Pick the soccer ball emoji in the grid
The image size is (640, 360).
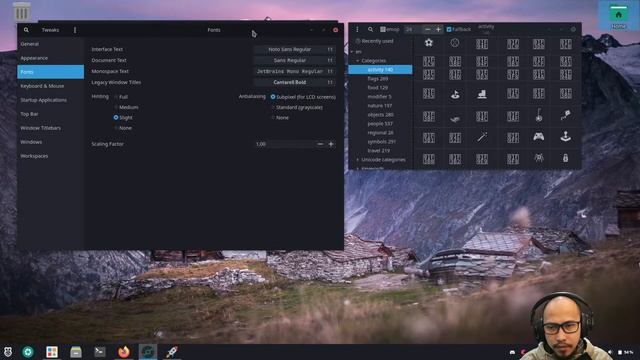pyautogui.click(x=429, y=42)
